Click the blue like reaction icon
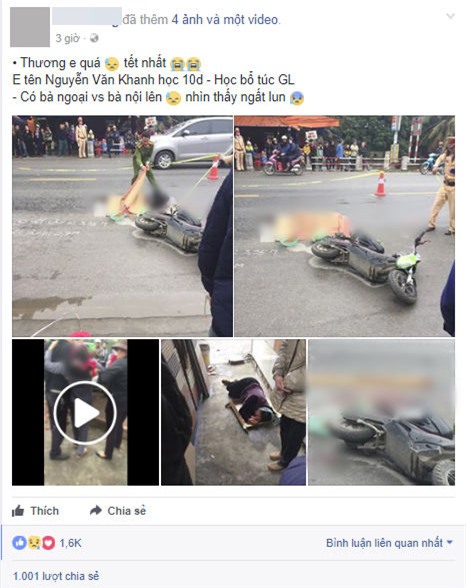Viewport: 466px width, 588px height. pos(19,543)
